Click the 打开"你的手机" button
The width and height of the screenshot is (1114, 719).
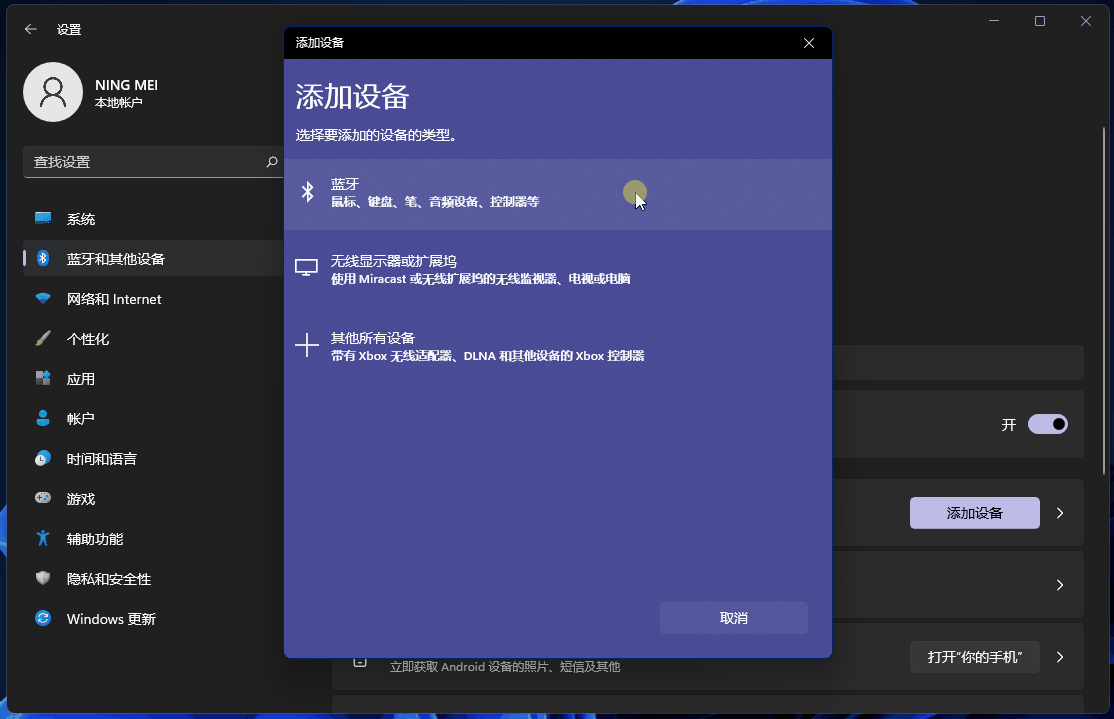(x=974, y=657)
